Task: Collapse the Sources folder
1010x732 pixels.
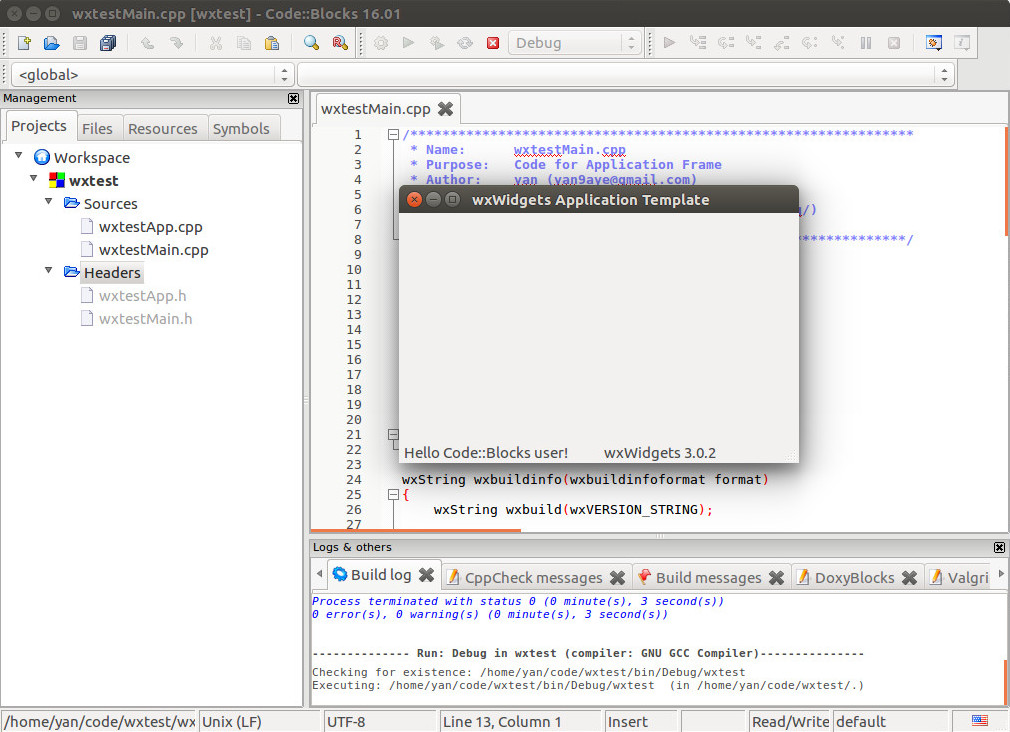Action: pos(48,201)
